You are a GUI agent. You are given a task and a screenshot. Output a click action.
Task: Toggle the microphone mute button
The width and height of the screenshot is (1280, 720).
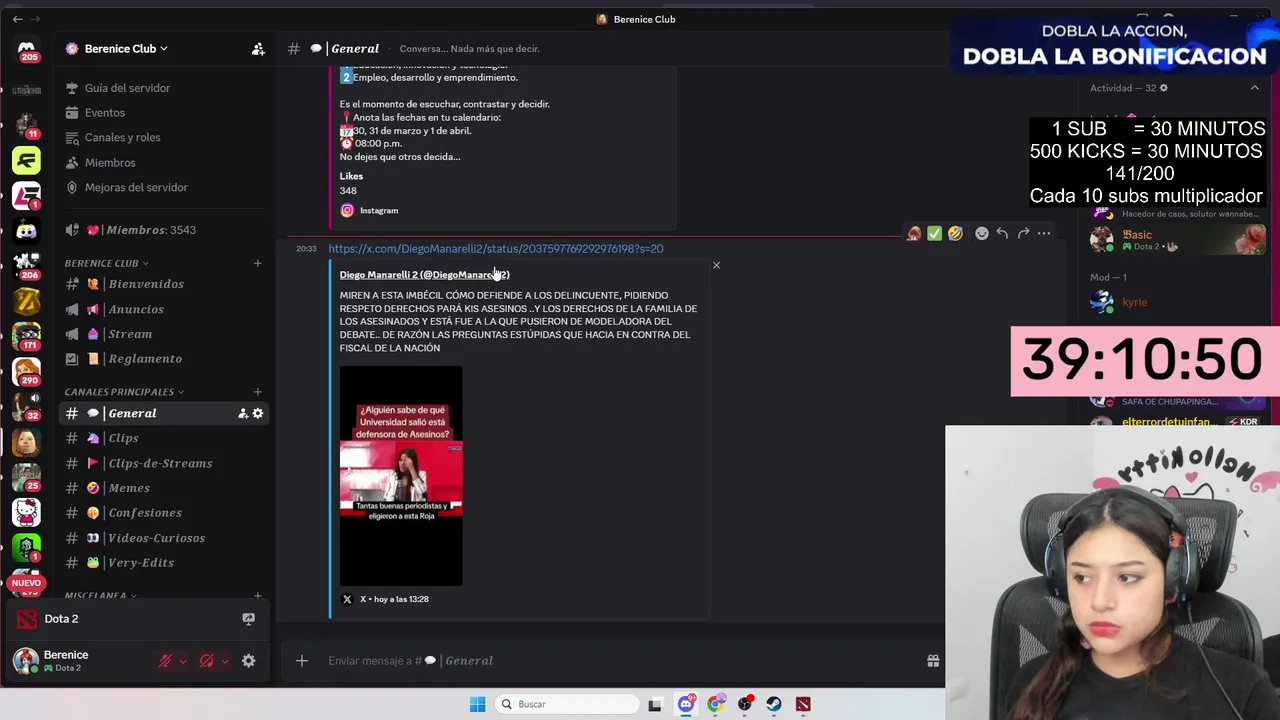click(166, 661)
